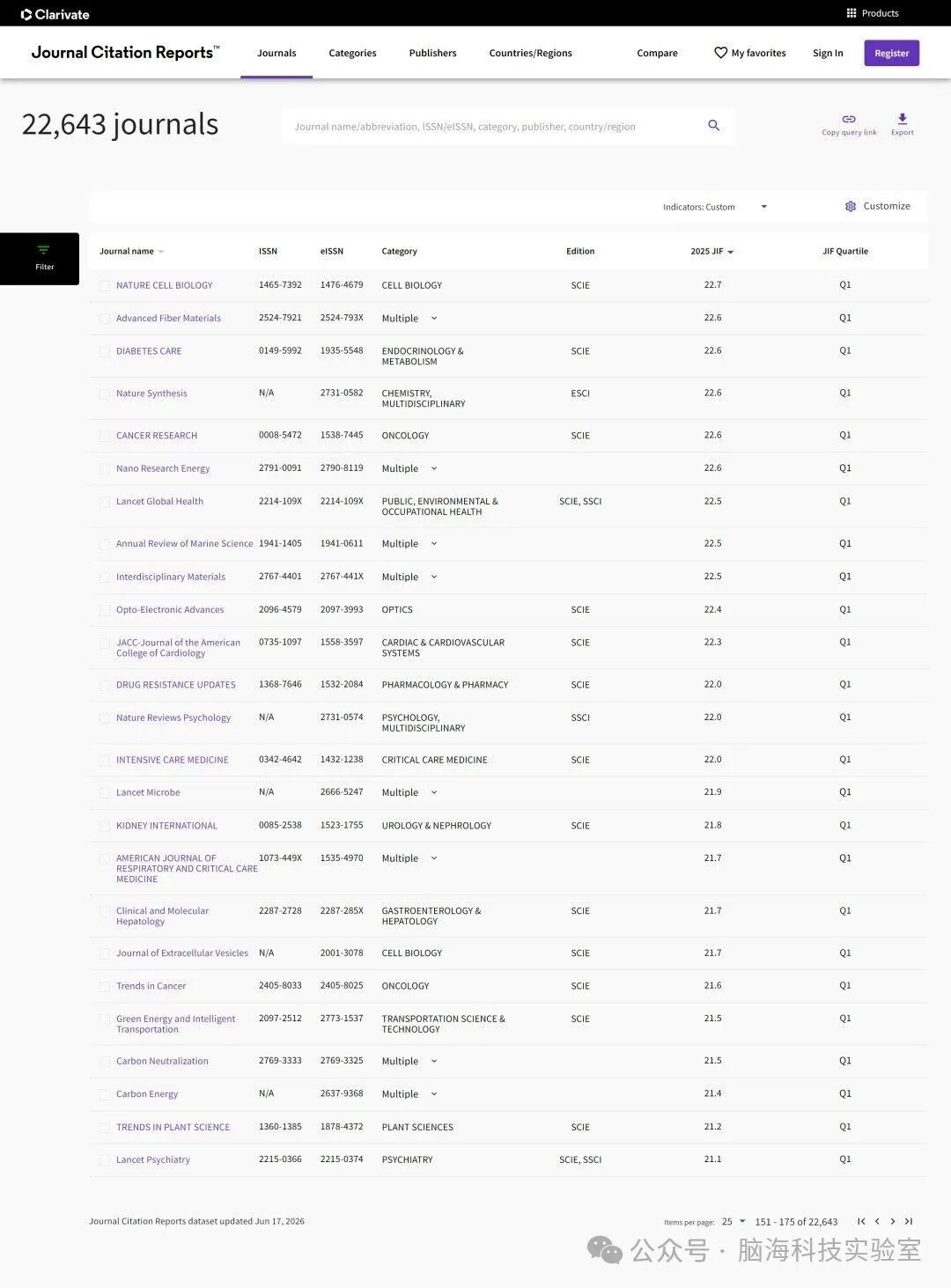Check the DIABETES CARE row checkbox
951x1288 pixels.
click(x=105, y=351)
